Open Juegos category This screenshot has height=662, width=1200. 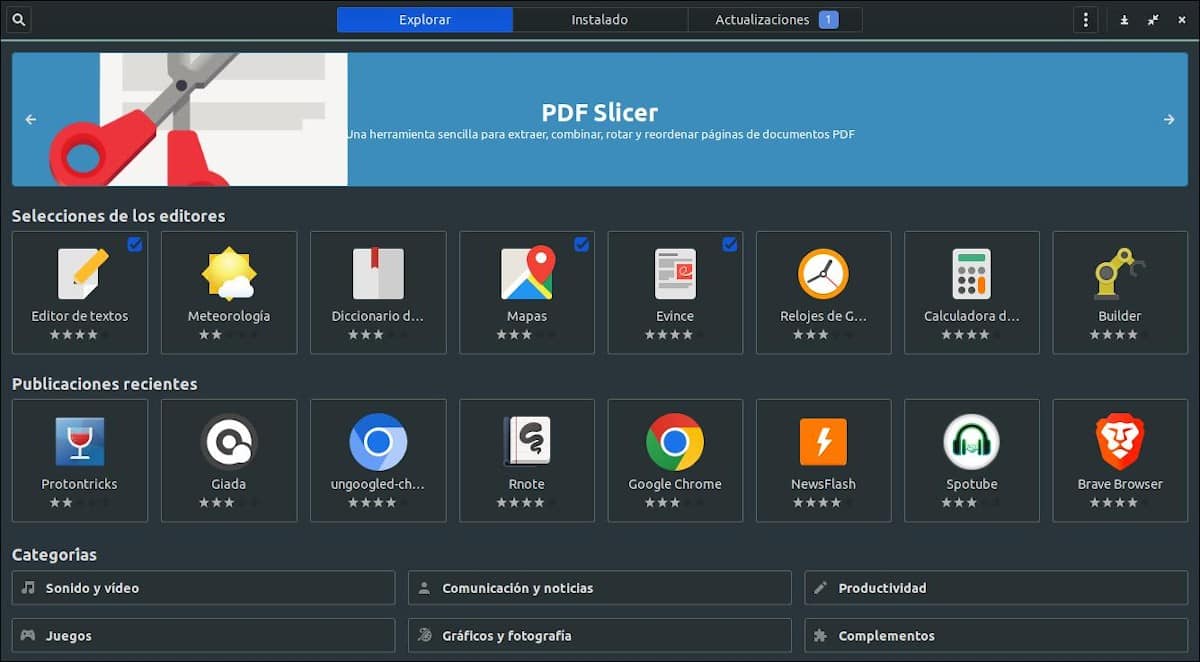point(203,635)
